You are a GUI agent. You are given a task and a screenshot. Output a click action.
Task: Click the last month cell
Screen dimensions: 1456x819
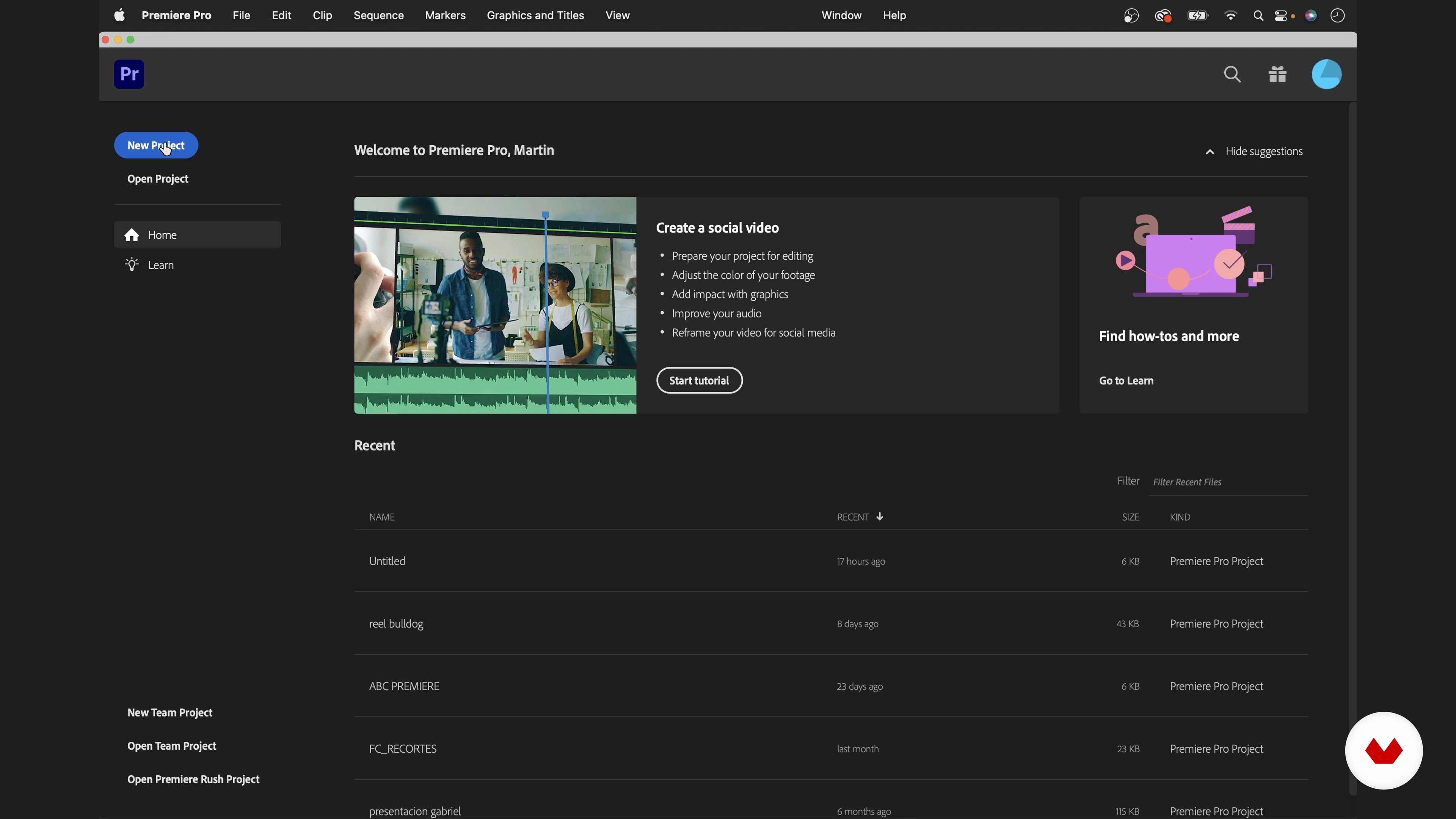857,748
